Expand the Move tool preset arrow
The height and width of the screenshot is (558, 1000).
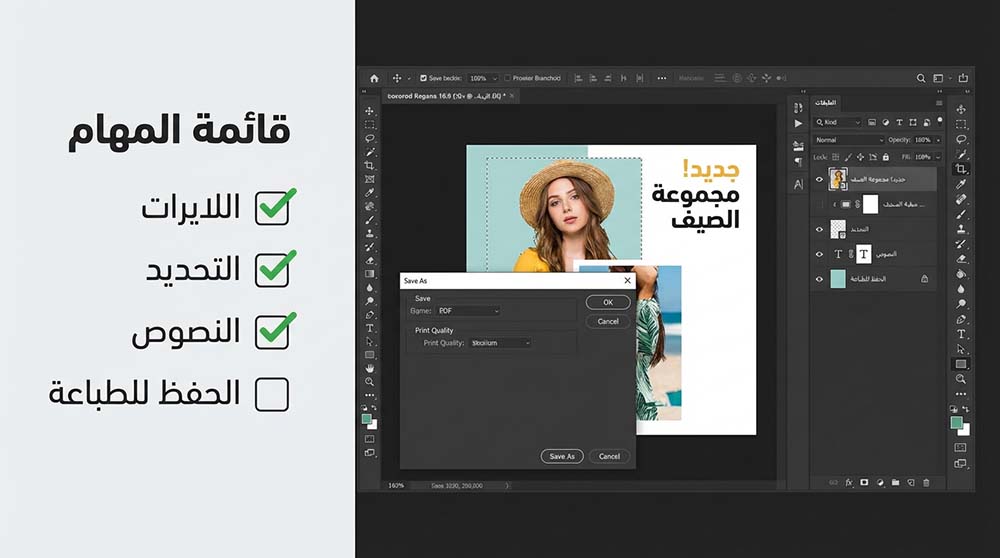pyautogui.click(x=409, y=79)
